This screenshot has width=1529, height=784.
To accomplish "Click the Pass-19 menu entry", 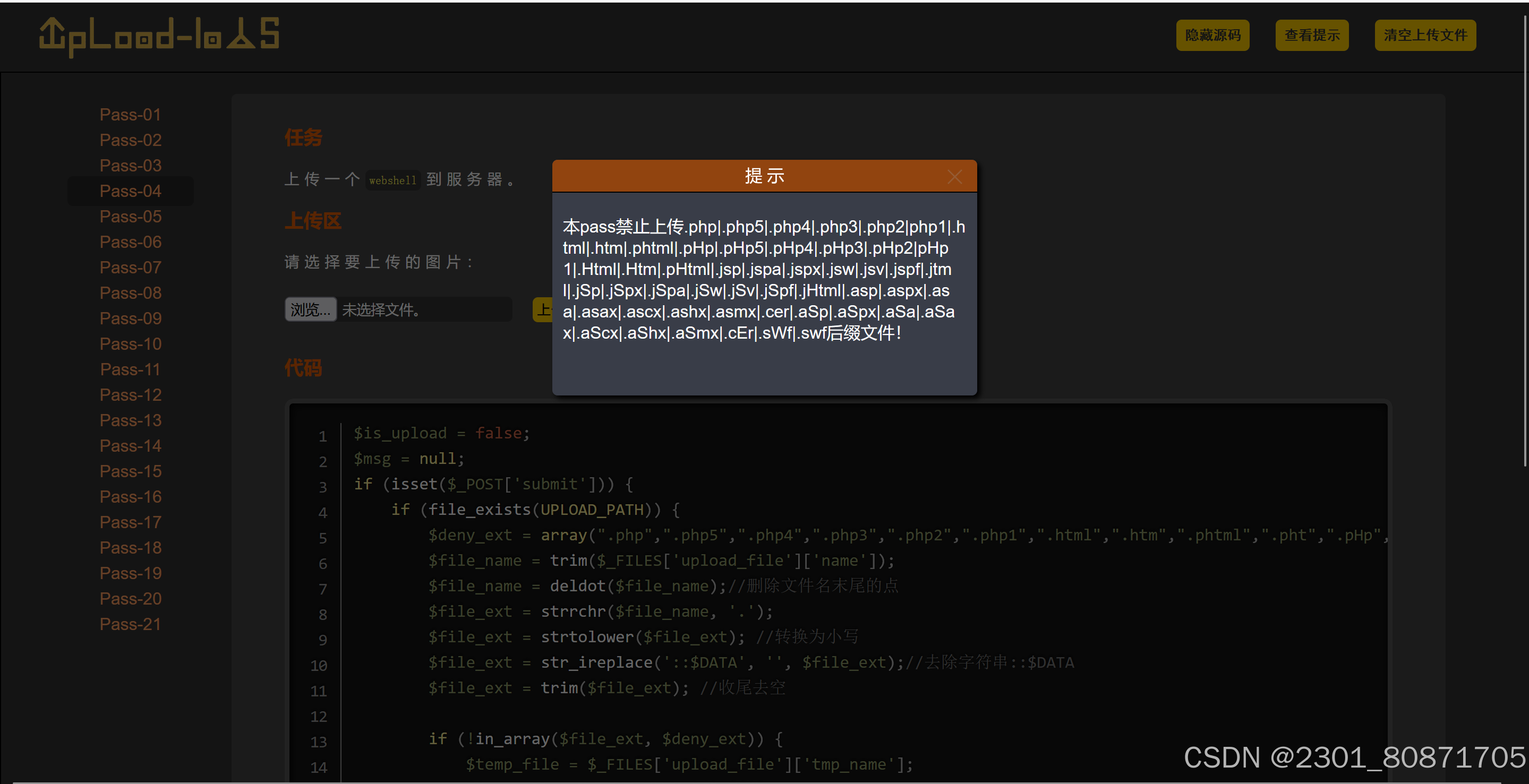I will pos(131,573).
